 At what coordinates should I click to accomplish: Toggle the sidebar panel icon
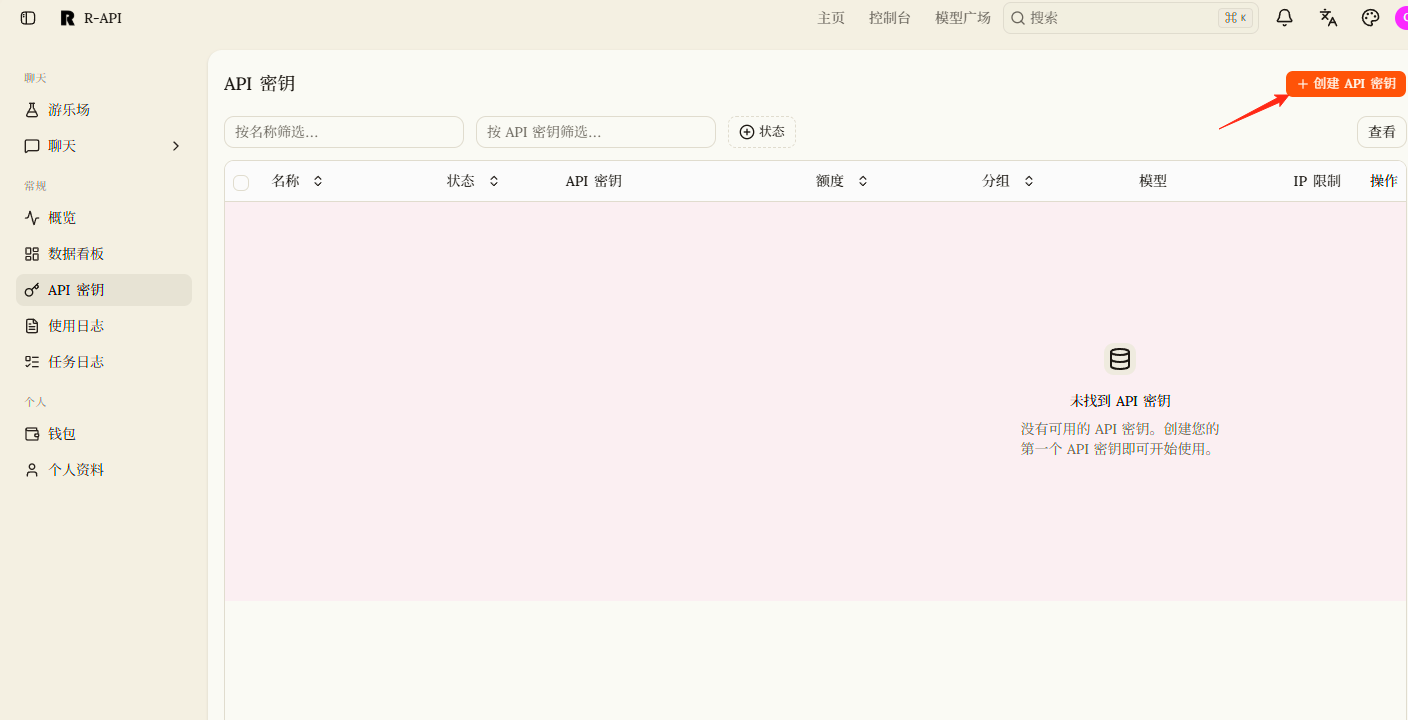click(28, 18)
